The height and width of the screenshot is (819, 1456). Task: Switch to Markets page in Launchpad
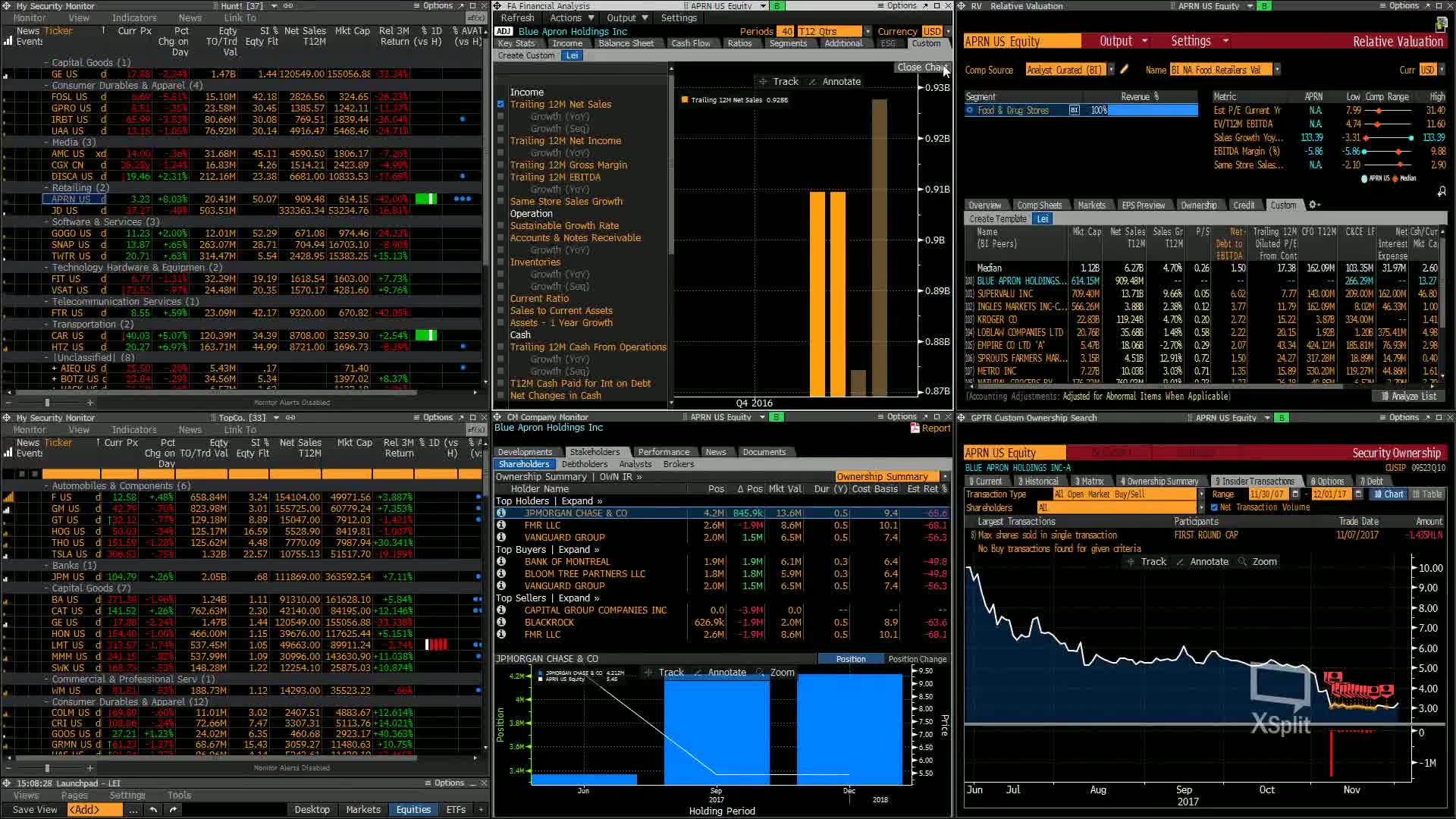pyautogui.click(x=363, y=810)
